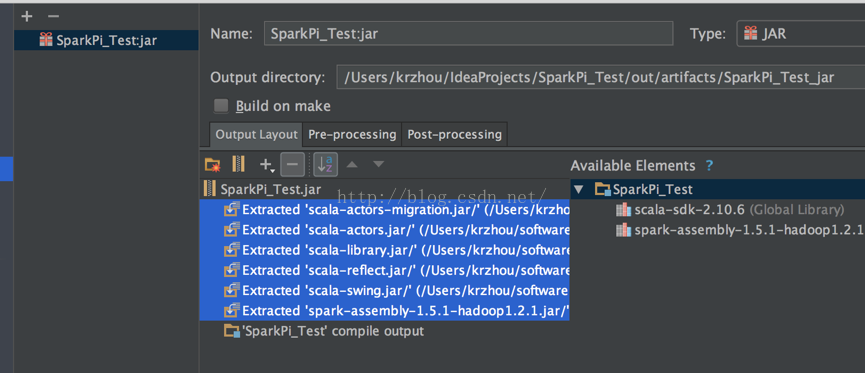Click the add artifact plus icon
Image resolution: width=865 pixels, height=373 pixels.
tap(26, 17)
